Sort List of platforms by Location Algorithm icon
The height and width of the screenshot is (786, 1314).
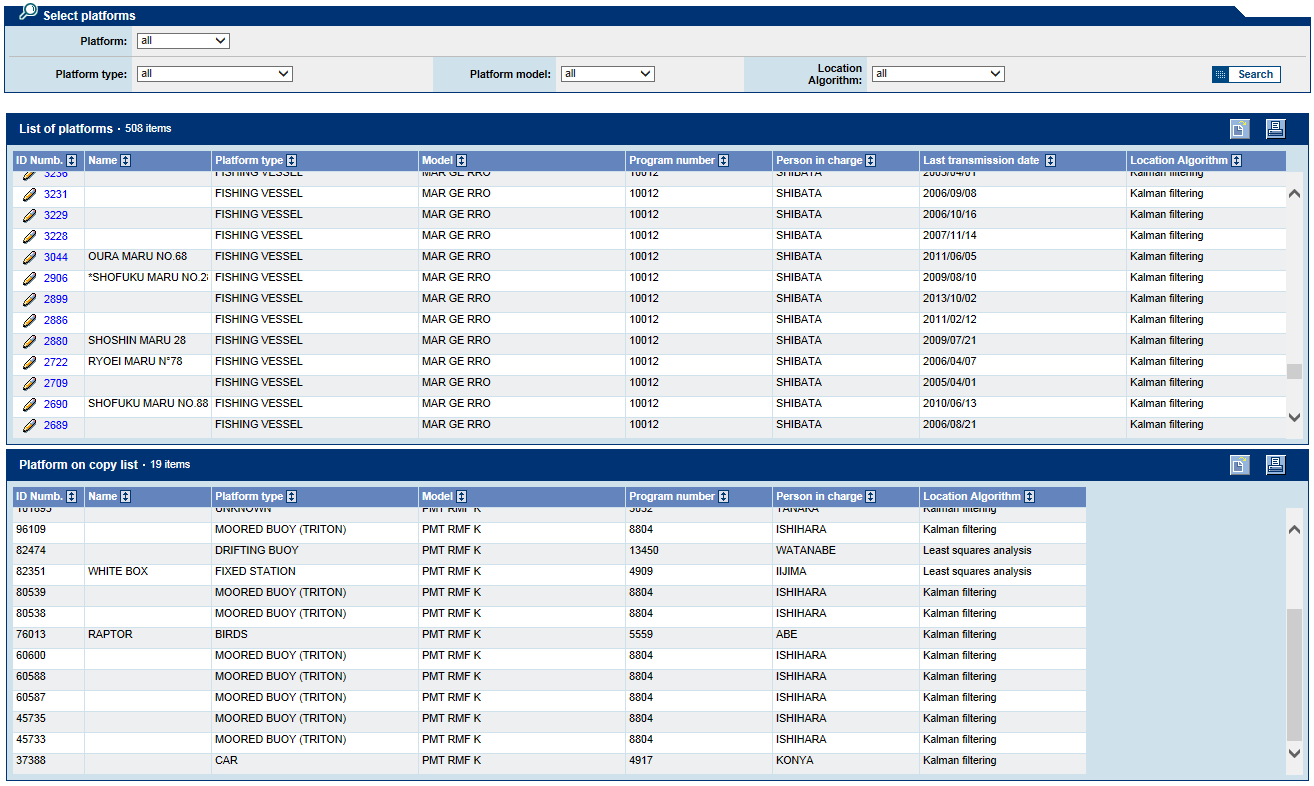pyautogui.click(x=1237, y=161)
